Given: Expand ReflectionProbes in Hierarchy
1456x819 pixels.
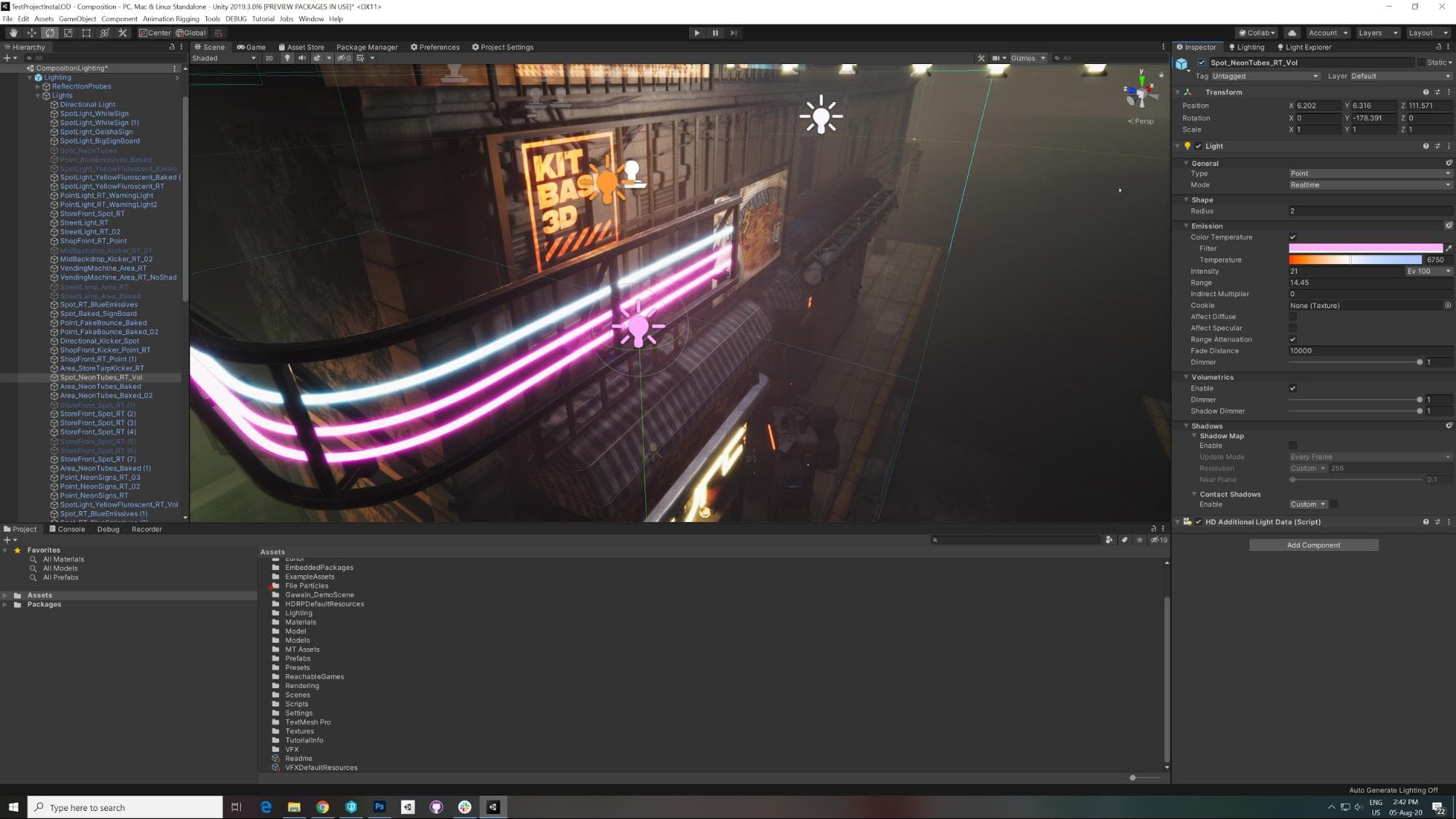Looking at the screenshot, I should [x=38, y=87].
